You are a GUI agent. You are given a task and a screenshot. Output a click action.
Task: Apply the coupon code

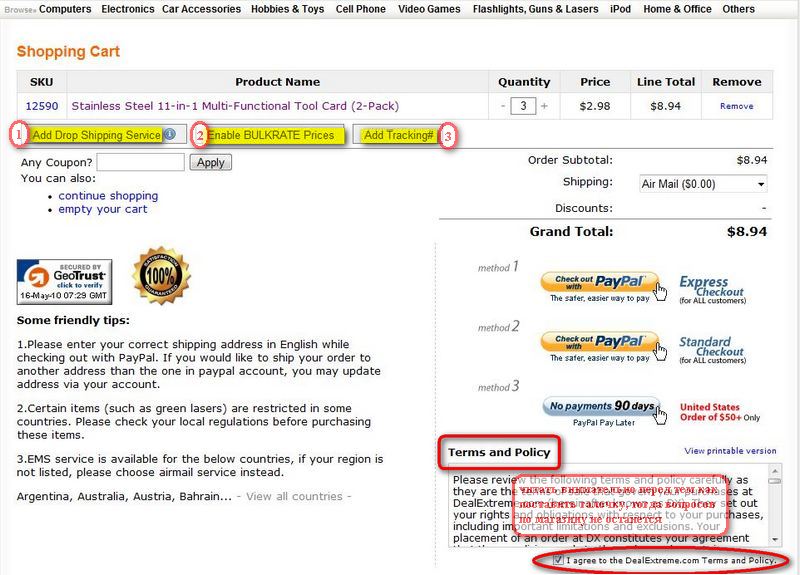point(211,163)
